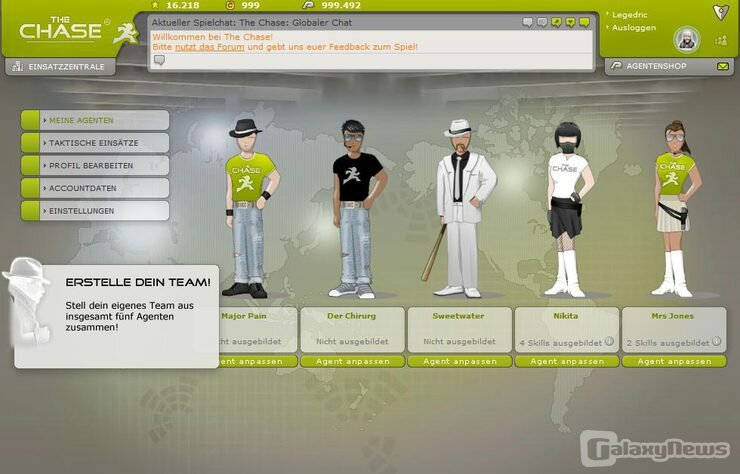Image resolution: width=740 pixels, height=474 pixels.
Task: Click the green chat bubble with down arrow
Action: click(571, 22)
